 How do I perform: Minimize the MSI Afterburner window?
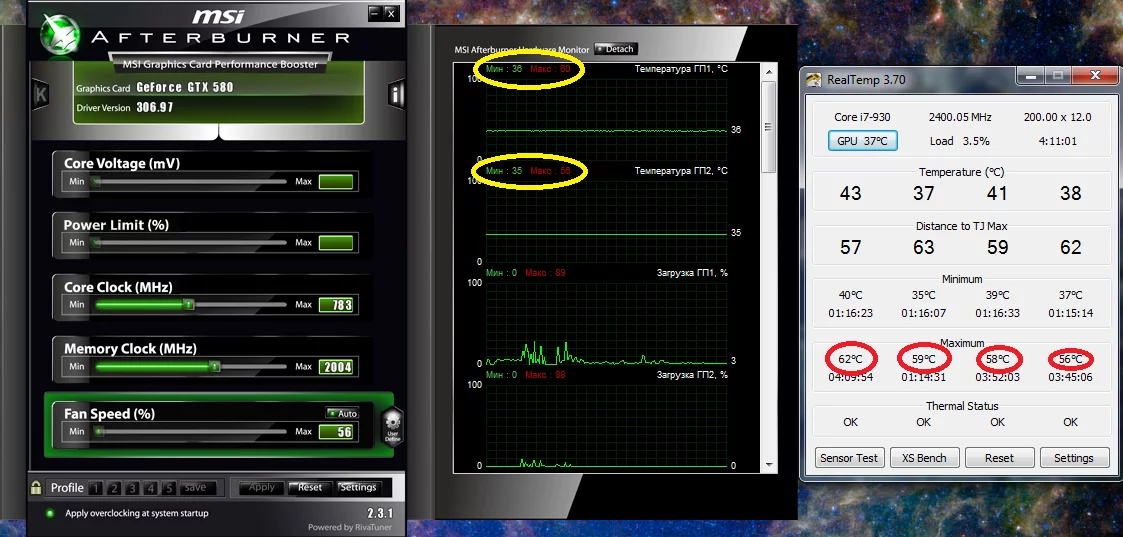click(x=375, y=13)
